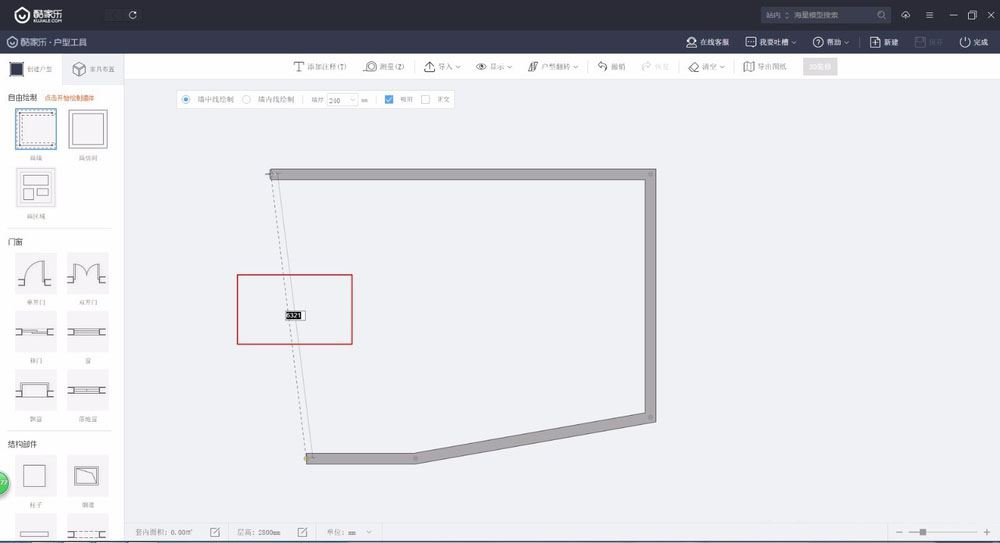Viewport: 1000px width, 543px height.
Task: Click the finish (完成) button
Action: 973,42
